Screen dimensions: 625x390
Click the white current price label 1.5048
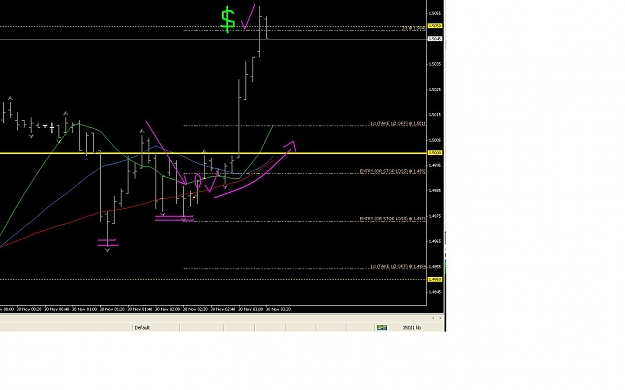pos(434,39)
